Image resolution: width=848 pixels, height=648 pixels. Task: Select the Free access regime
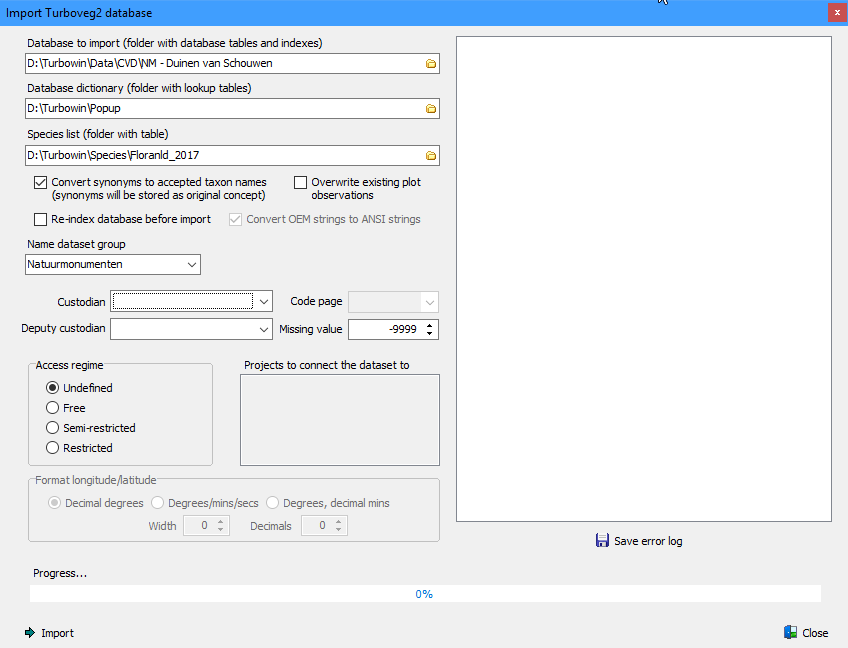click(53, 408)
